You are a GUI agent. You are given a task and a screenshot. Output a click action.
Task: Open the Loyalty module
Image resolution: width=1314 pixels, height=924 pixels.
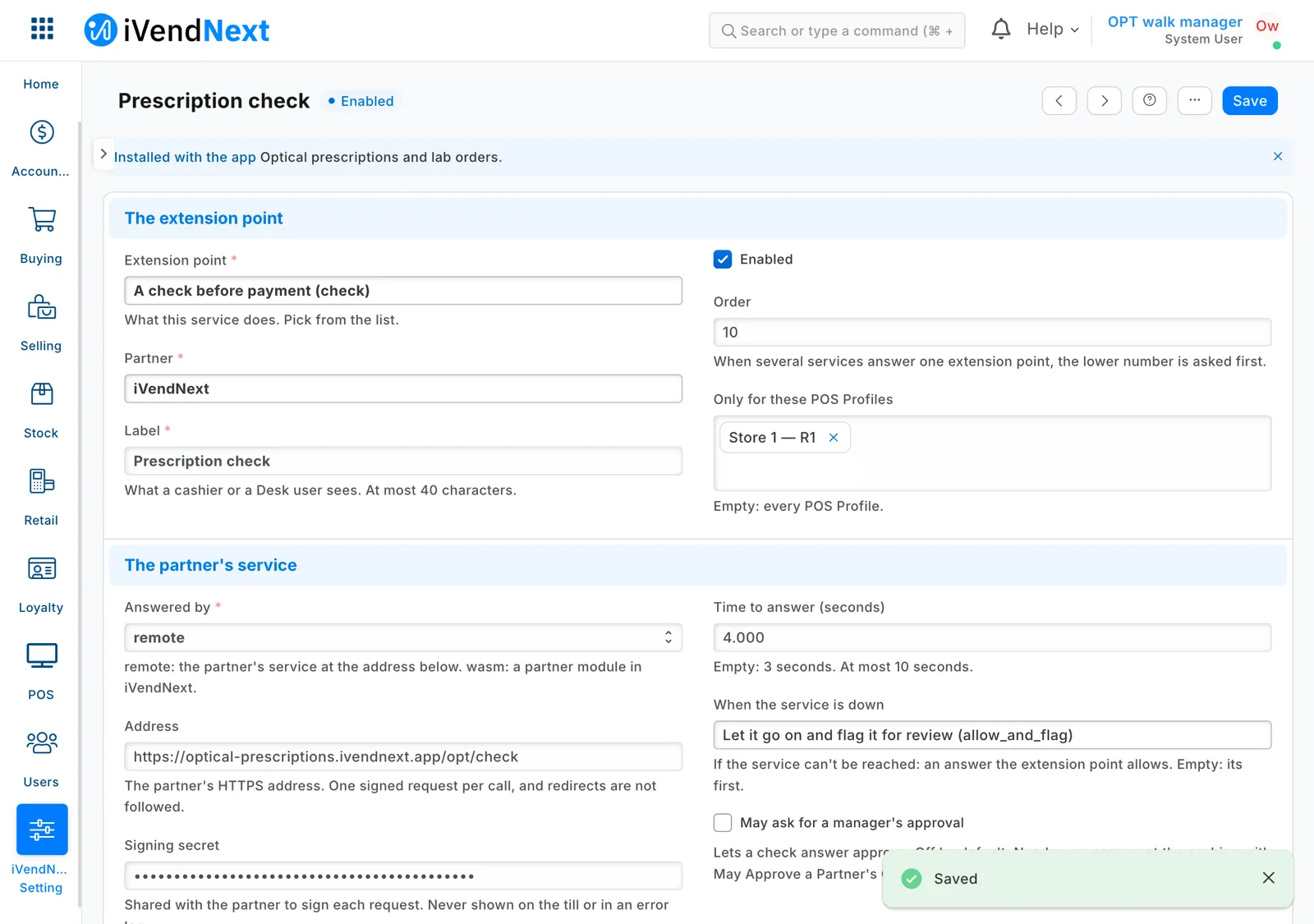[41, 584]
